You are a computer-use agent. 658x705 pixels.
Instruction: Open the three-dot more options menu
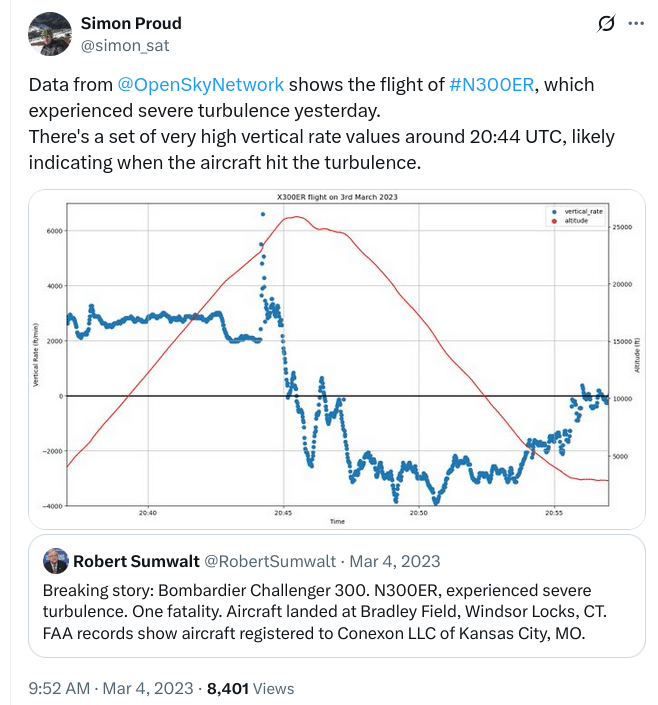[x=636, y=23]
